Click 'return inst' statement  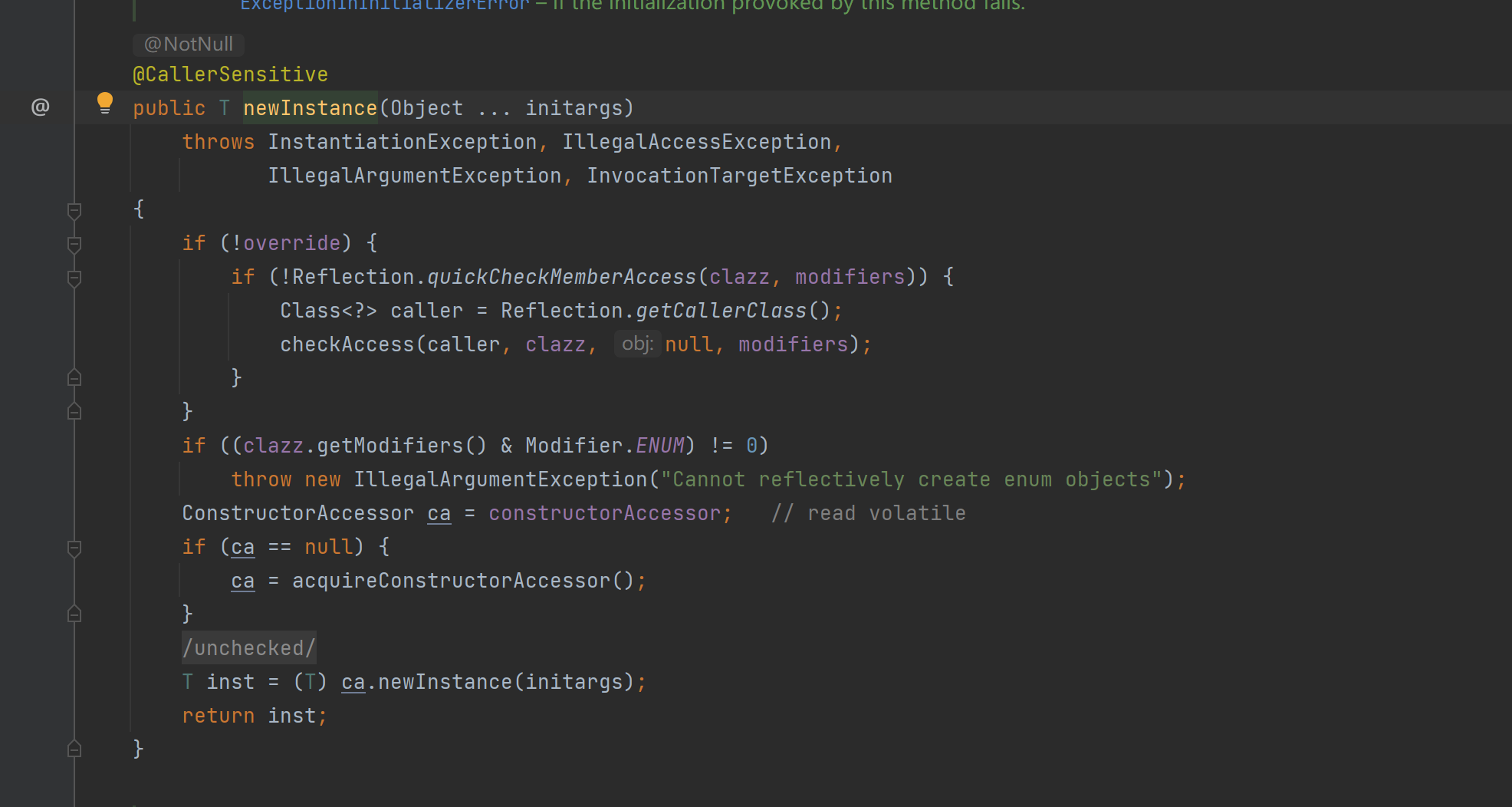[x=255, y=716]
